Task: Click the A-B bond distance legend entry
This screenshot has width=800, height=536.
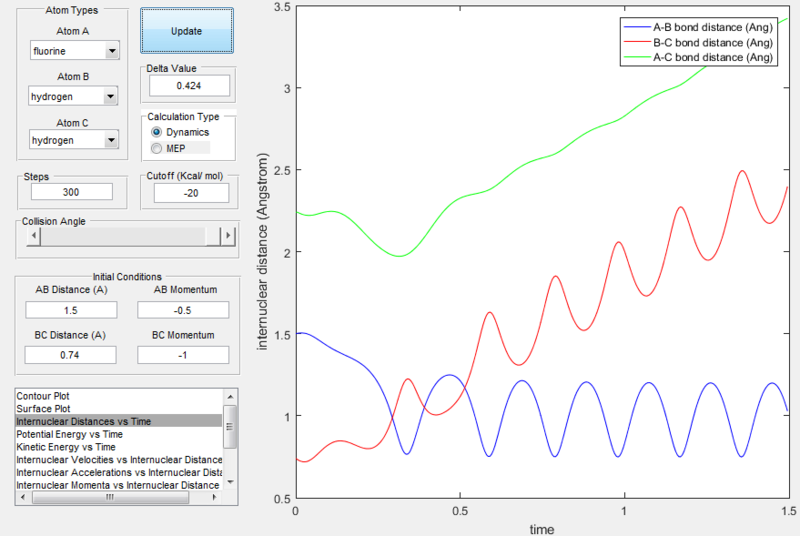Action: point(698,28)
